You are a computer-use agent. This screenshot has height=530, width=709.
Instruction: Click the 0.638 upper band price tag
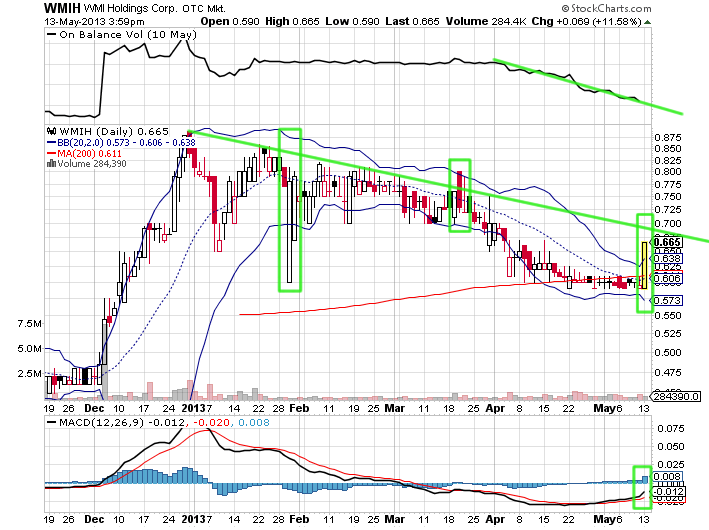click(x=667, y=258)
